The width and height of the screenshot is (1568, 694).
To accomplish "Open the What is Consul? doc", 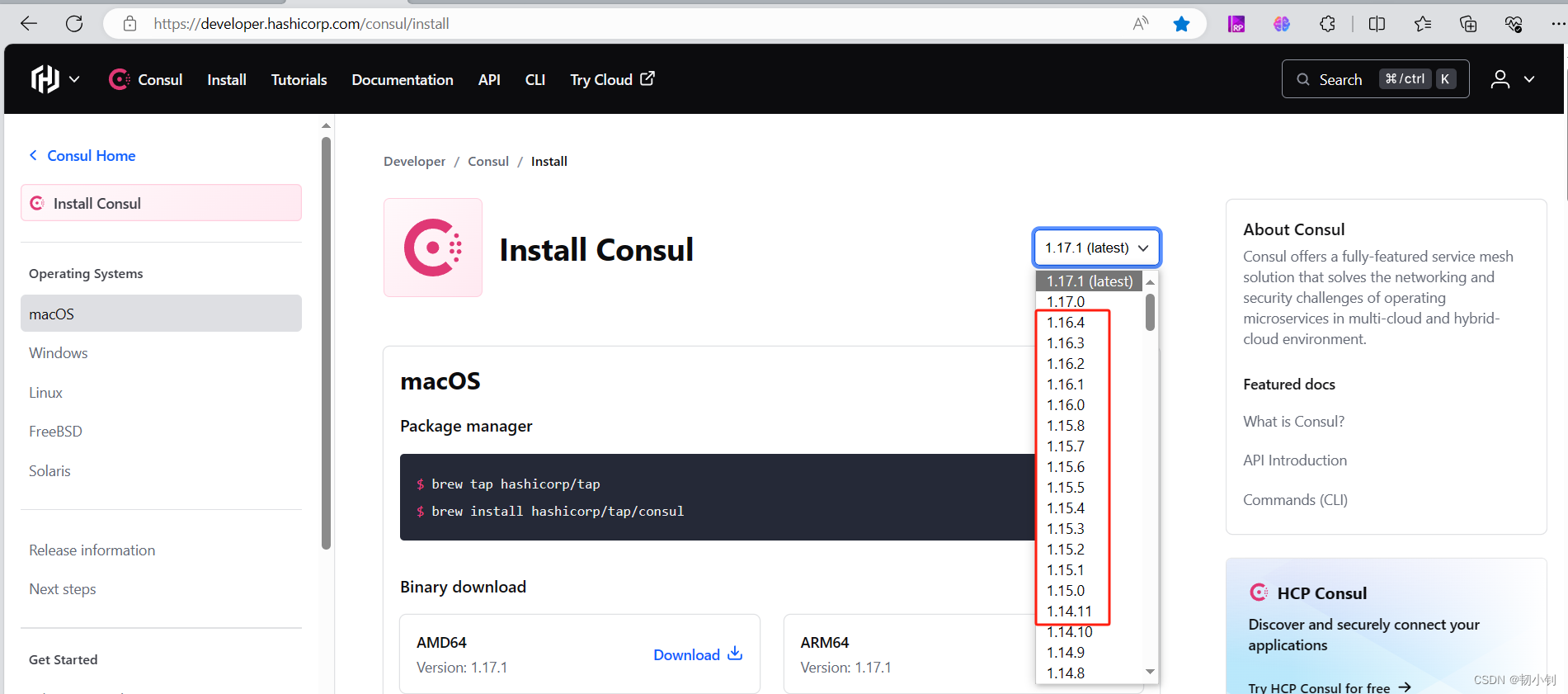I will click(1293, 422).
